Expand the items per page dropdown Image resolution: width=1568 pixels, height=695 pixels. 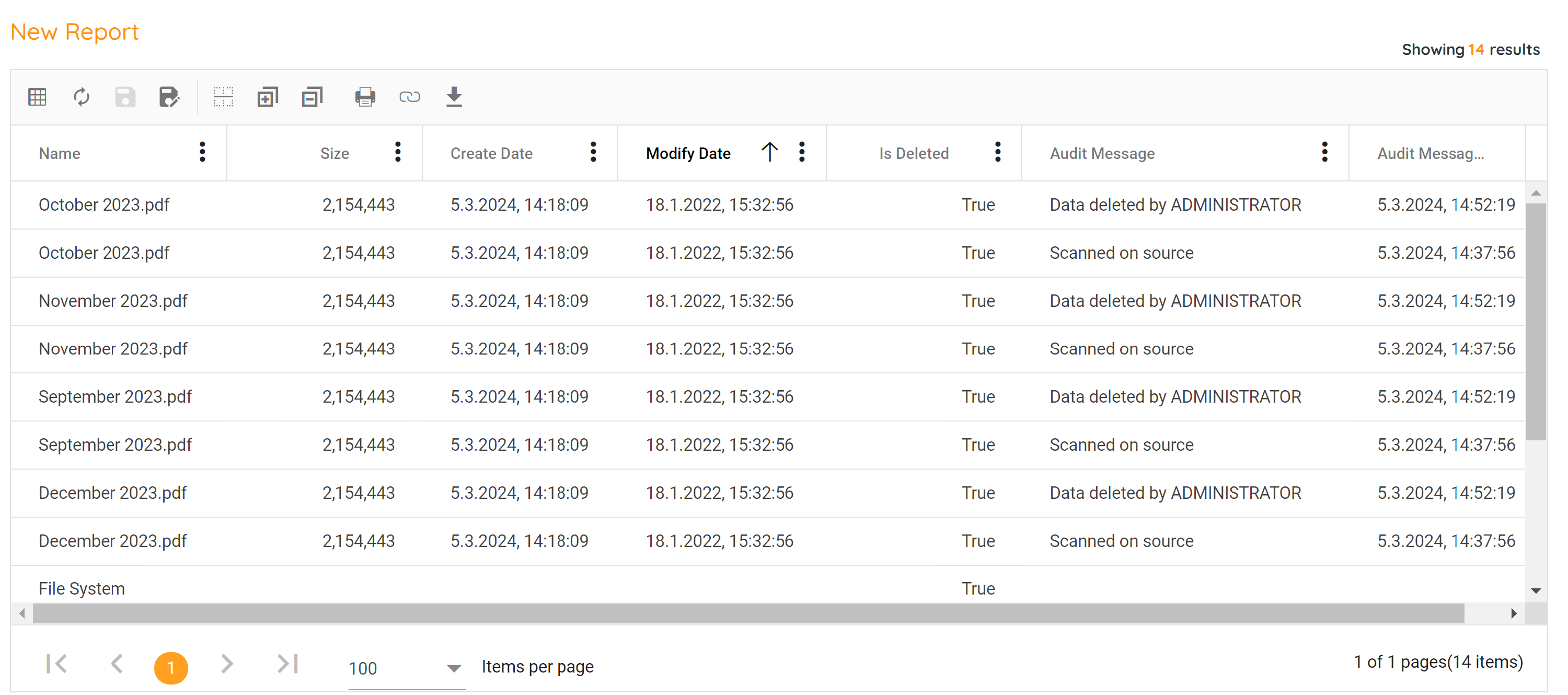click(453, 668)
